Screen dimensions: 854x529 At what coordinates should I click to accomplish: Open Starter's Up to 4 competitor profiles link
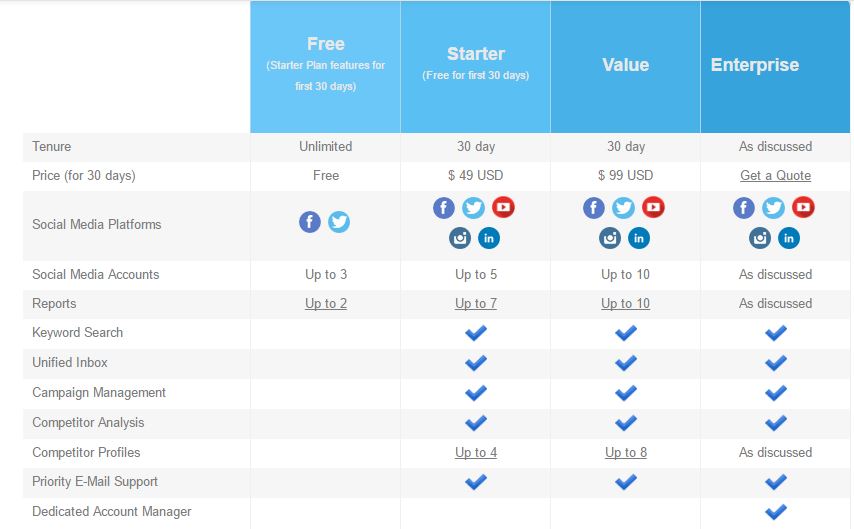[476, 452]
